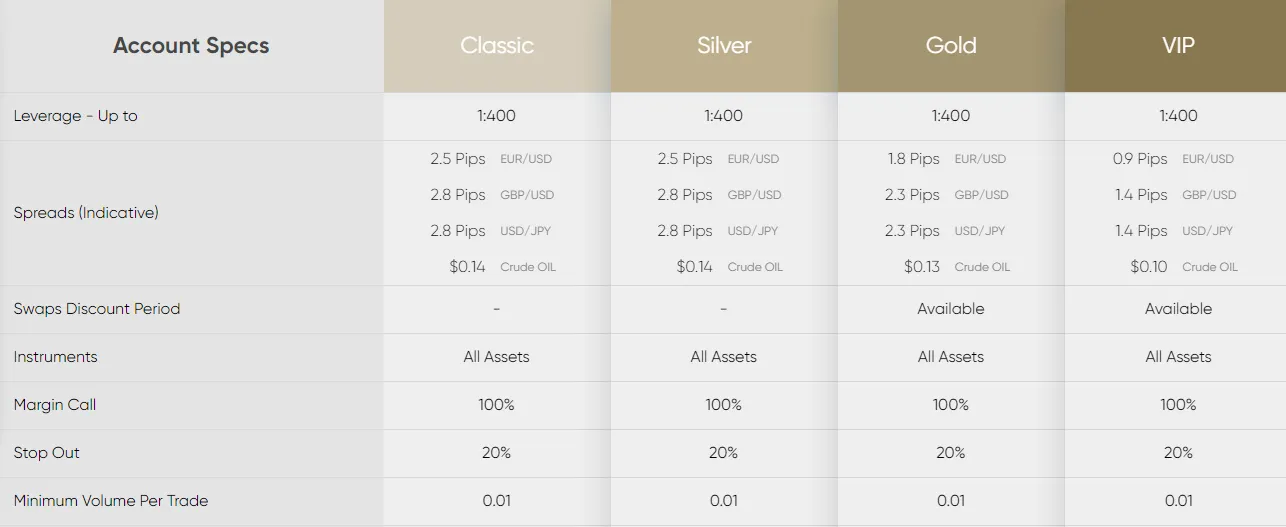The width and height of the screenshot is (1286, 527).
Task: Click the Leverage - Up to row label
Action: click(x=76, y=116)
